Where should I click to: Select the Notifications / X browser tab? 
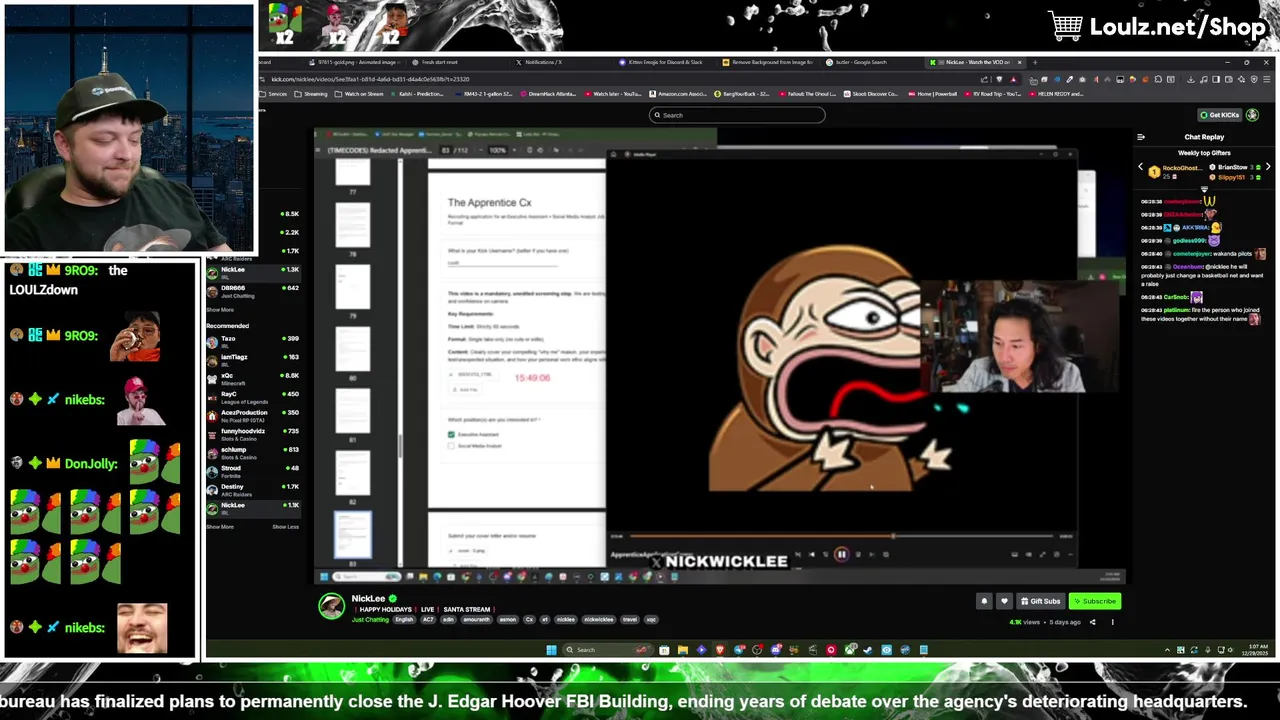pos(545,62)
